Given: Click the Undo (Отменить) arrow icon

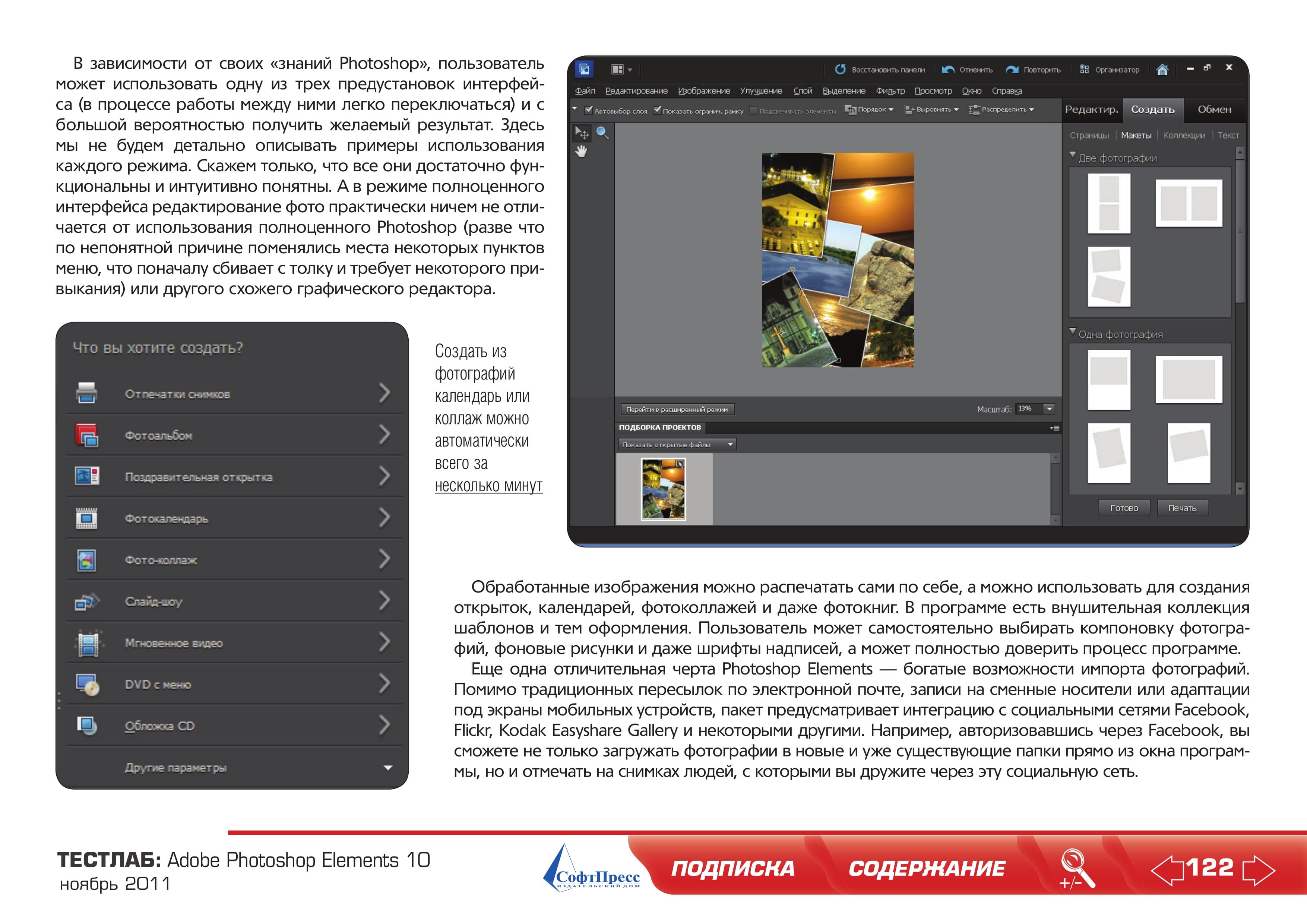Looking at the screenshot, I should 948,69.
